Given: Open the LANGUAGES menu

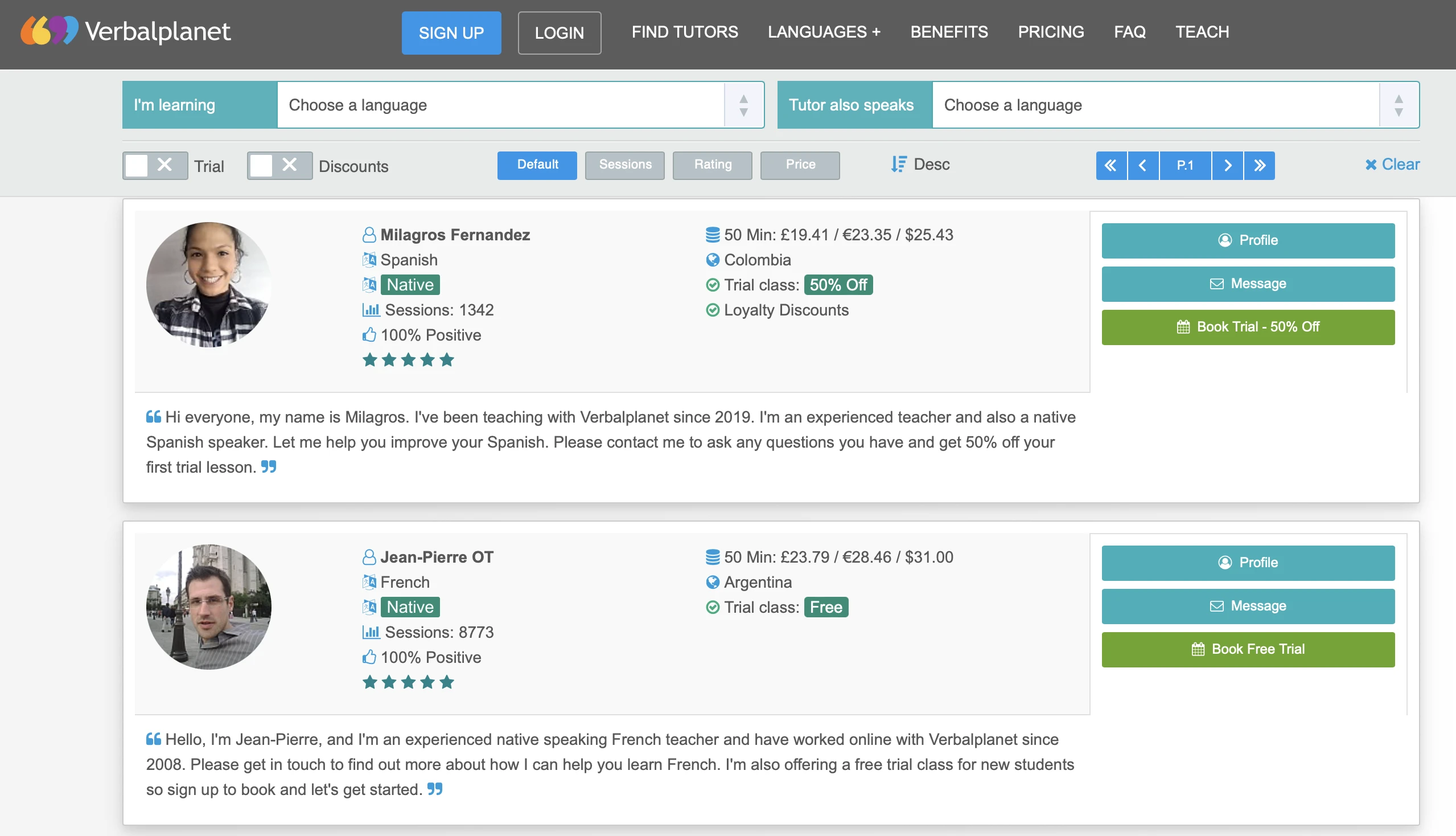Looking at the screenshot, I should click(x=824, y=32).
